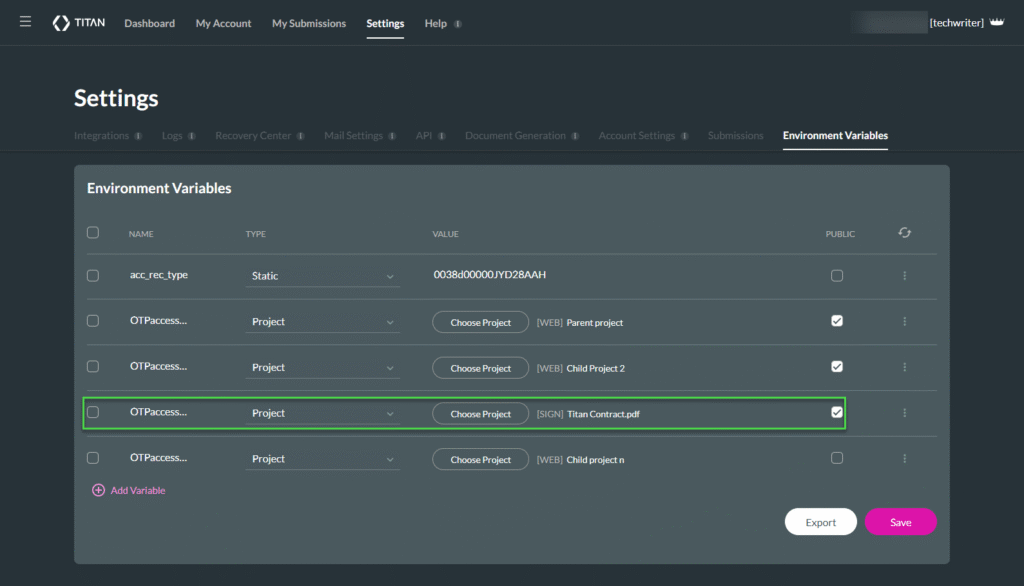
Task: Expand the Static type dropdown
Action: [322, 276]
